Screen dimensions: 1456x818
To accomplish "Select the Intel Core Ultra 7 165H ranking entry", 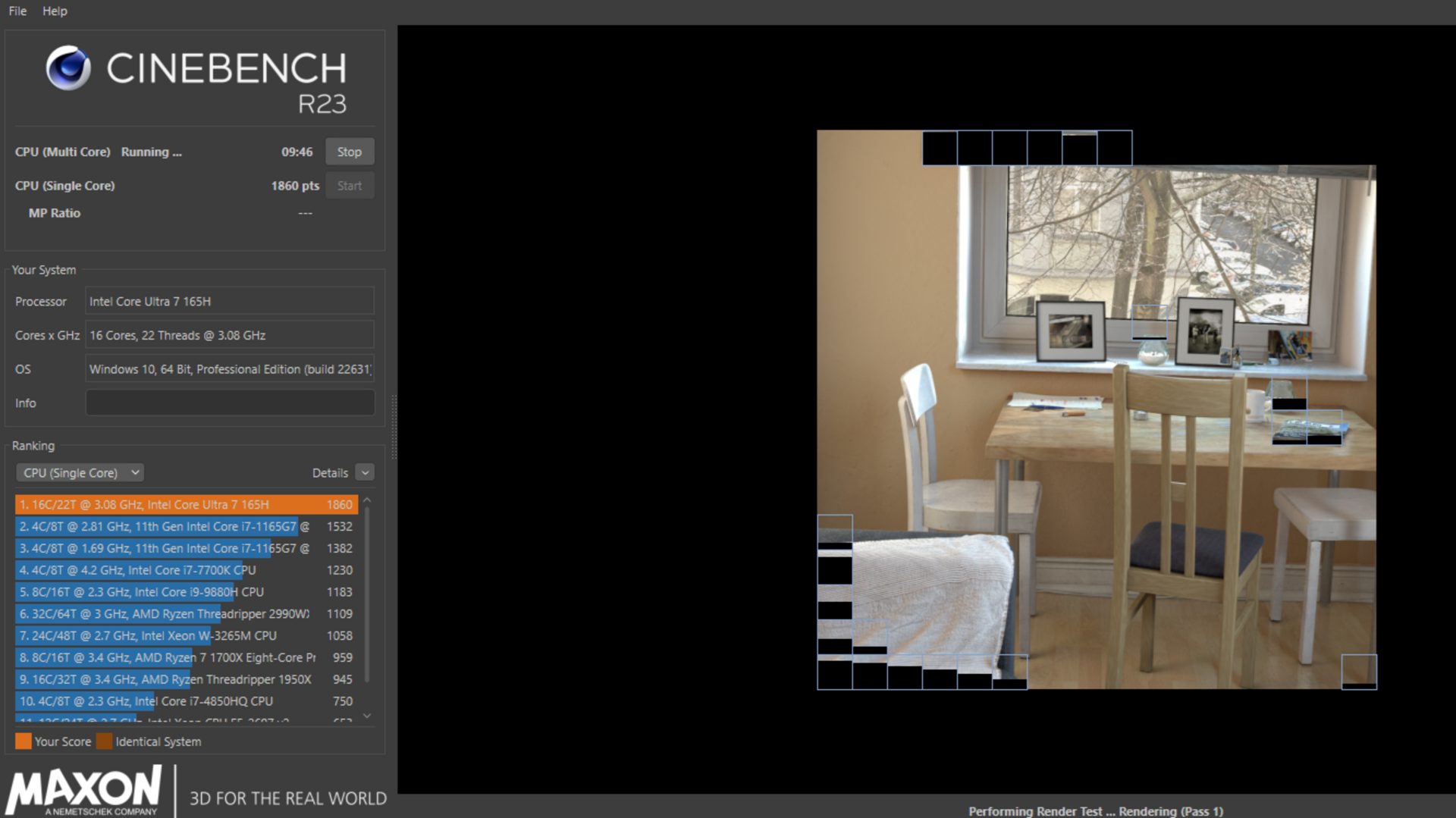I will (x=186, y=504).
